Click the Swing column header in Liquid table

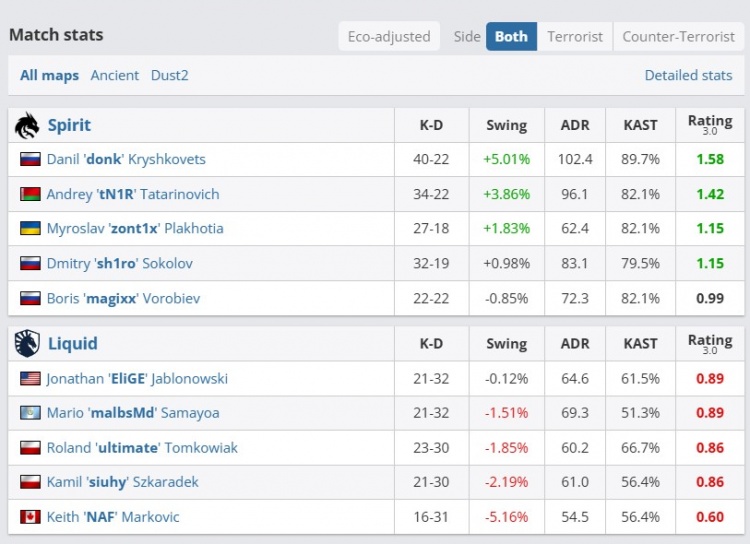tap(506, 343)
